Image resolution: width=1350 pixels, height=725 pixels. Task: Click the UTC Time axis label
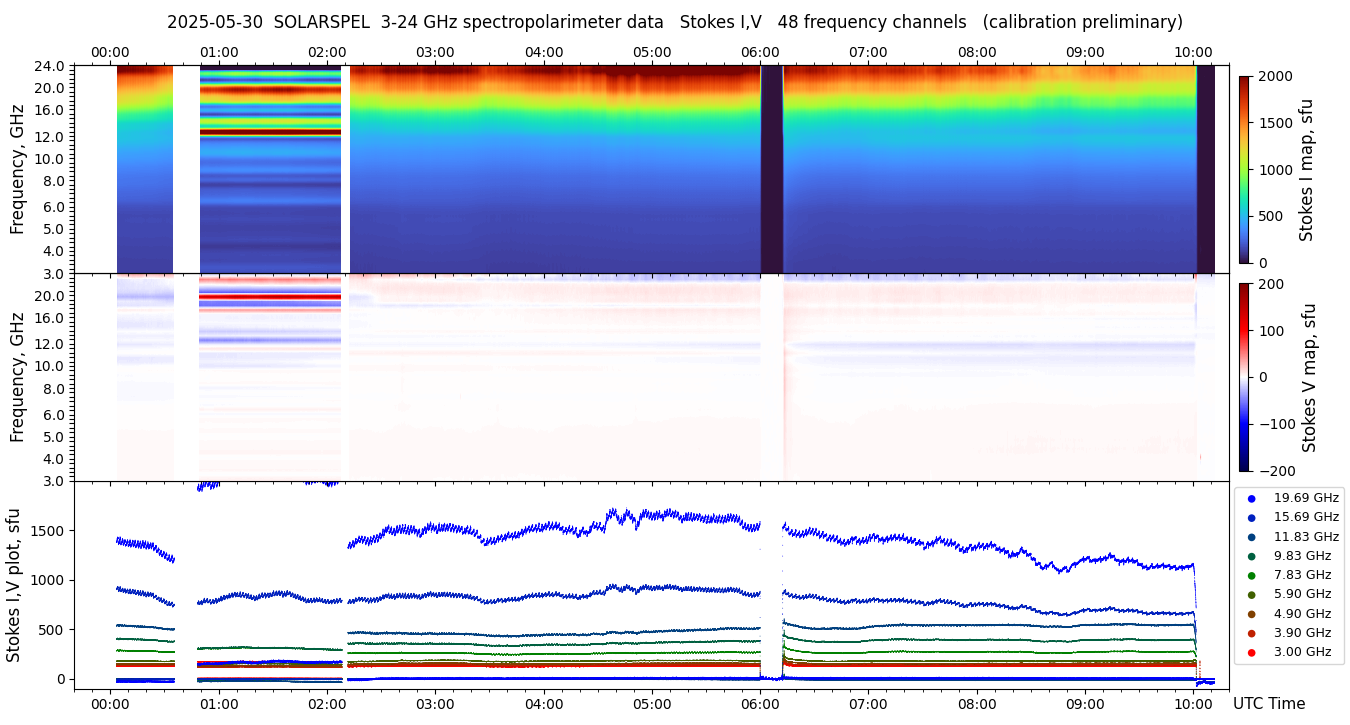click(x=1269, y=704)
